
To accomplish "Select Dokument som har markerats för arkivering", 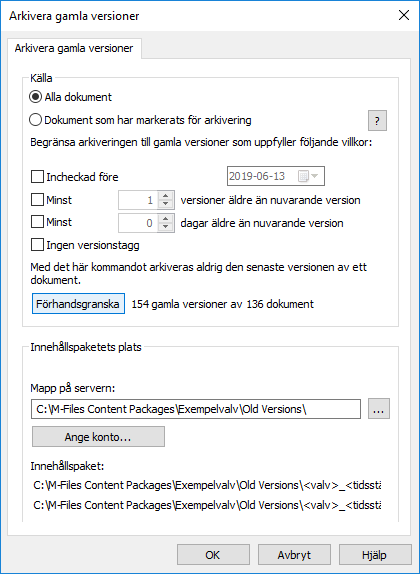I will (35, 120).
